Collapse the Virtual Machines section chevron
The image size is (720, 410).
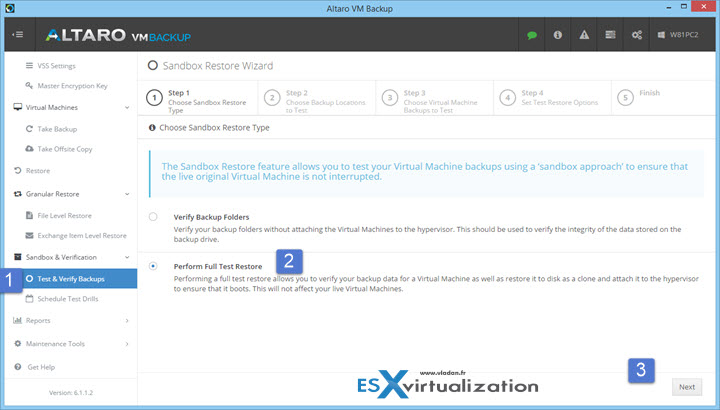tap(127, 107)
